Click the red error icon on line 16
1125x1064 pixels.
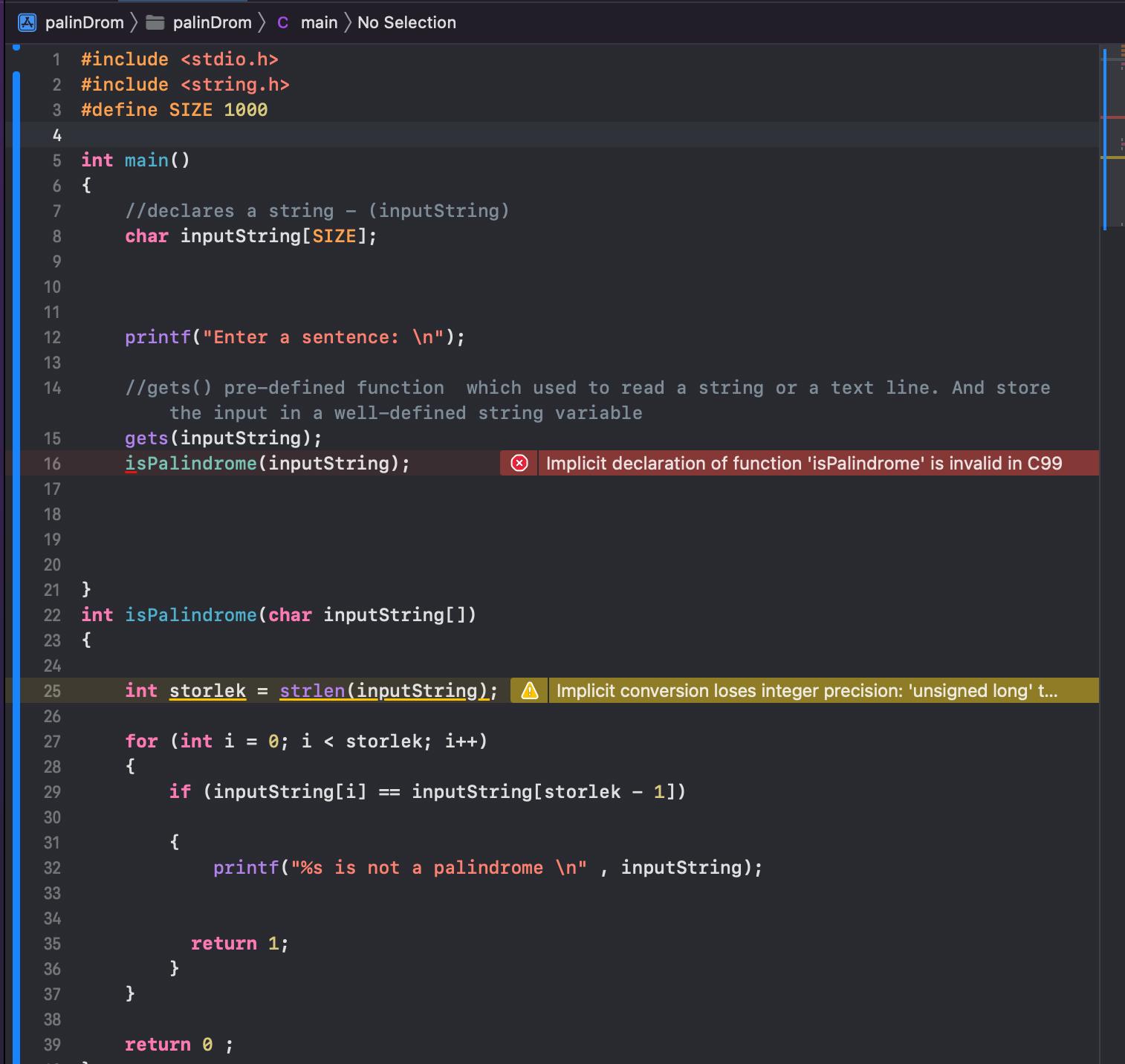tap(519, 464)
